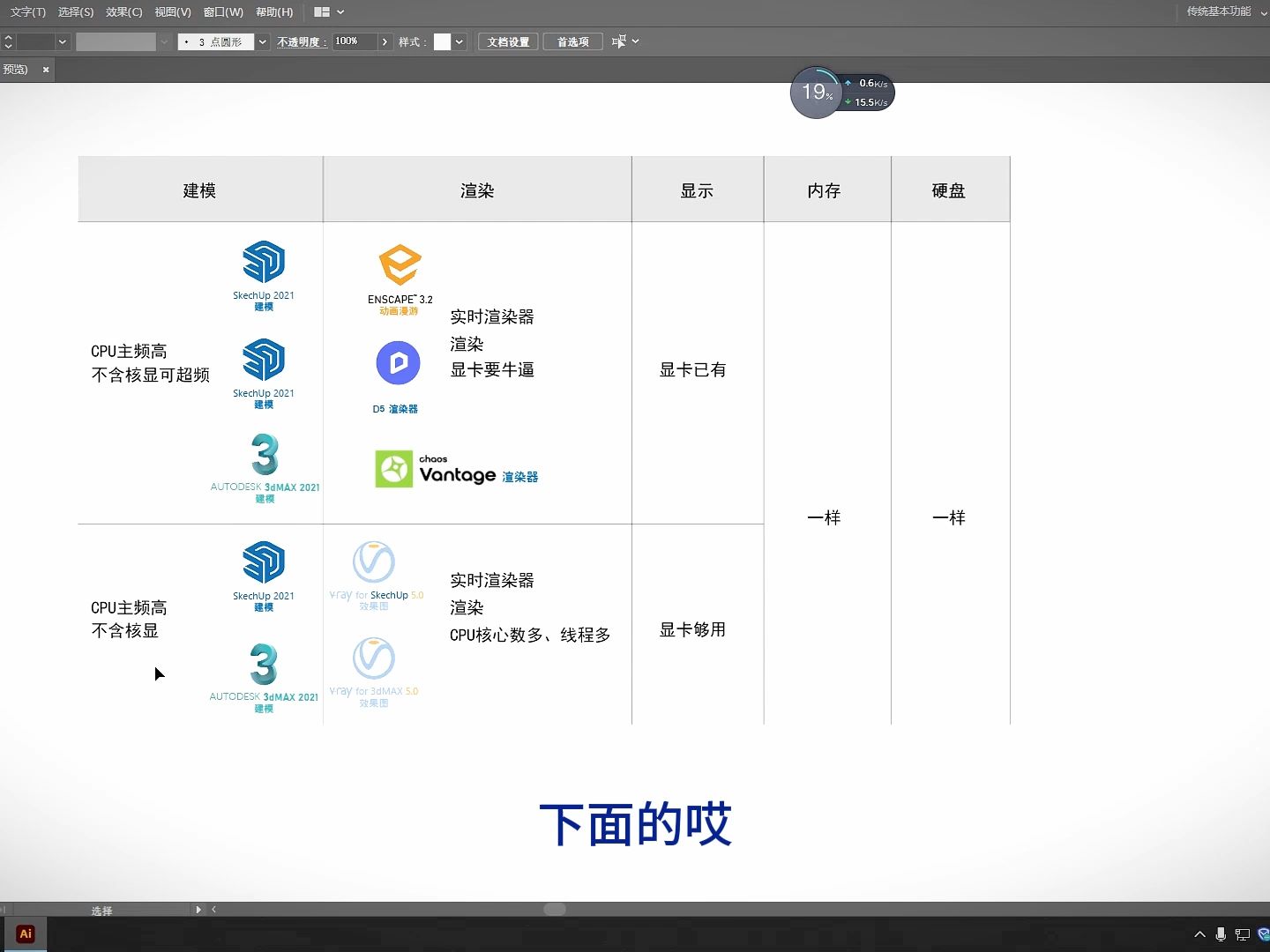The height and width of the screenshot is (952, 1270).
Task: Click the status bar 选择 tool readout
Action: (x=101, y=911)
